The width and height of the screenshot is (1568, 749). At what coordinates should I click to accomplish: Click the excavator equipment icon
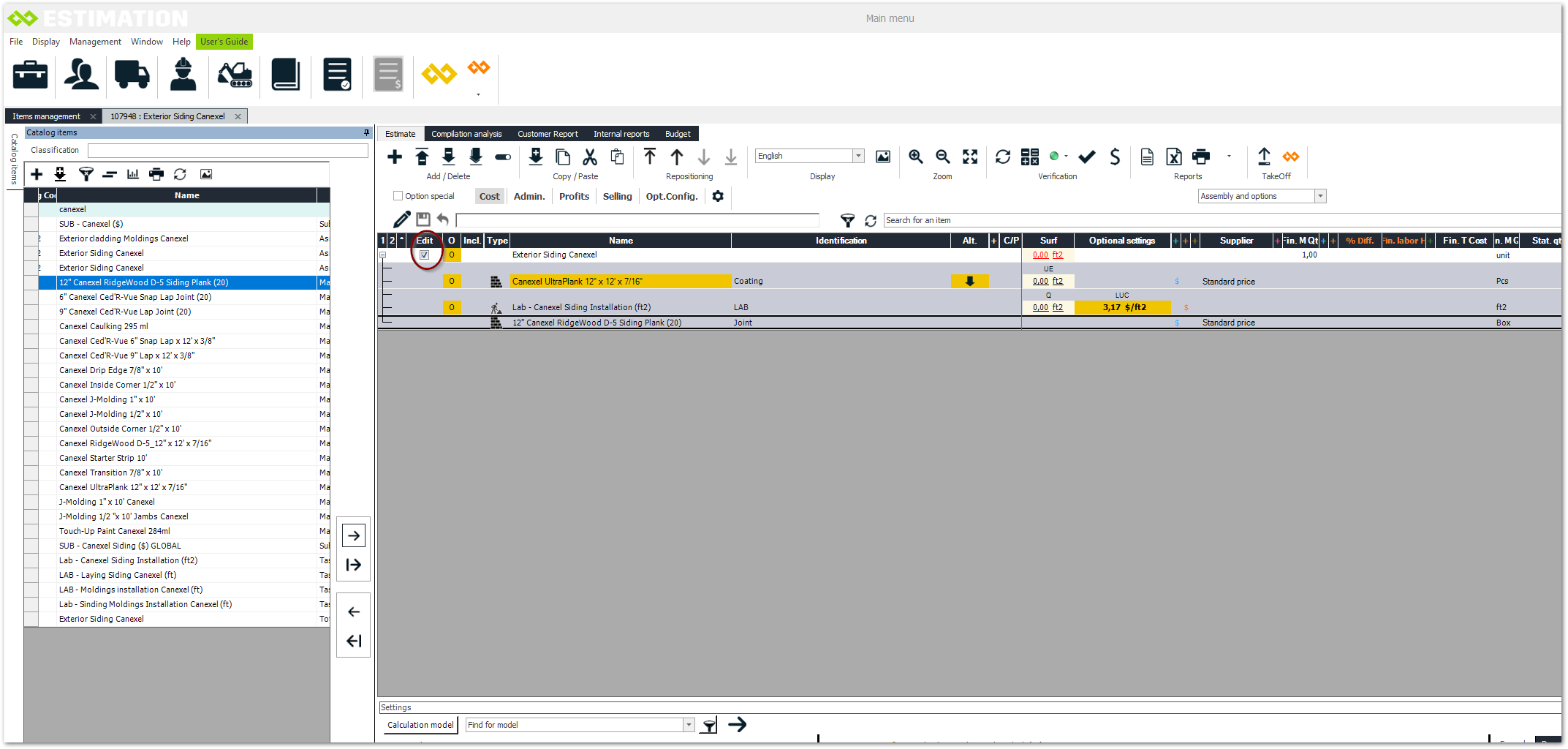click(235, 75)
